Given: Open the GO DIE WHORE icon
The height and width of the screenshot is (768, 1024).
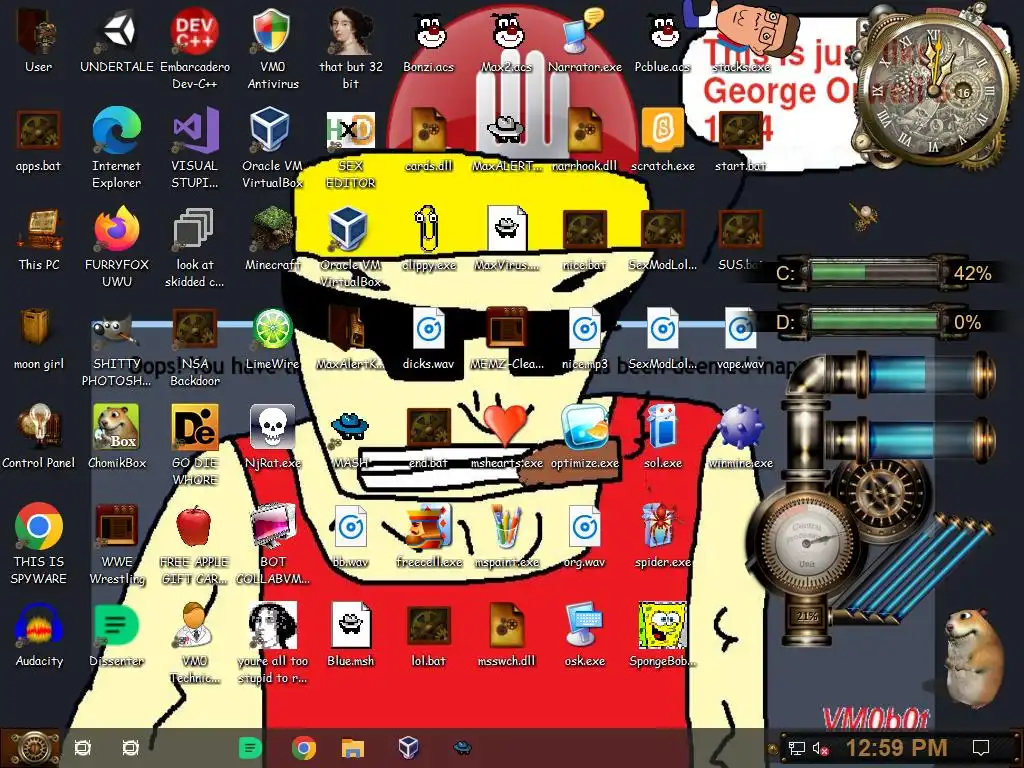Looking at the screenshot, I should [x=194, y=427].
